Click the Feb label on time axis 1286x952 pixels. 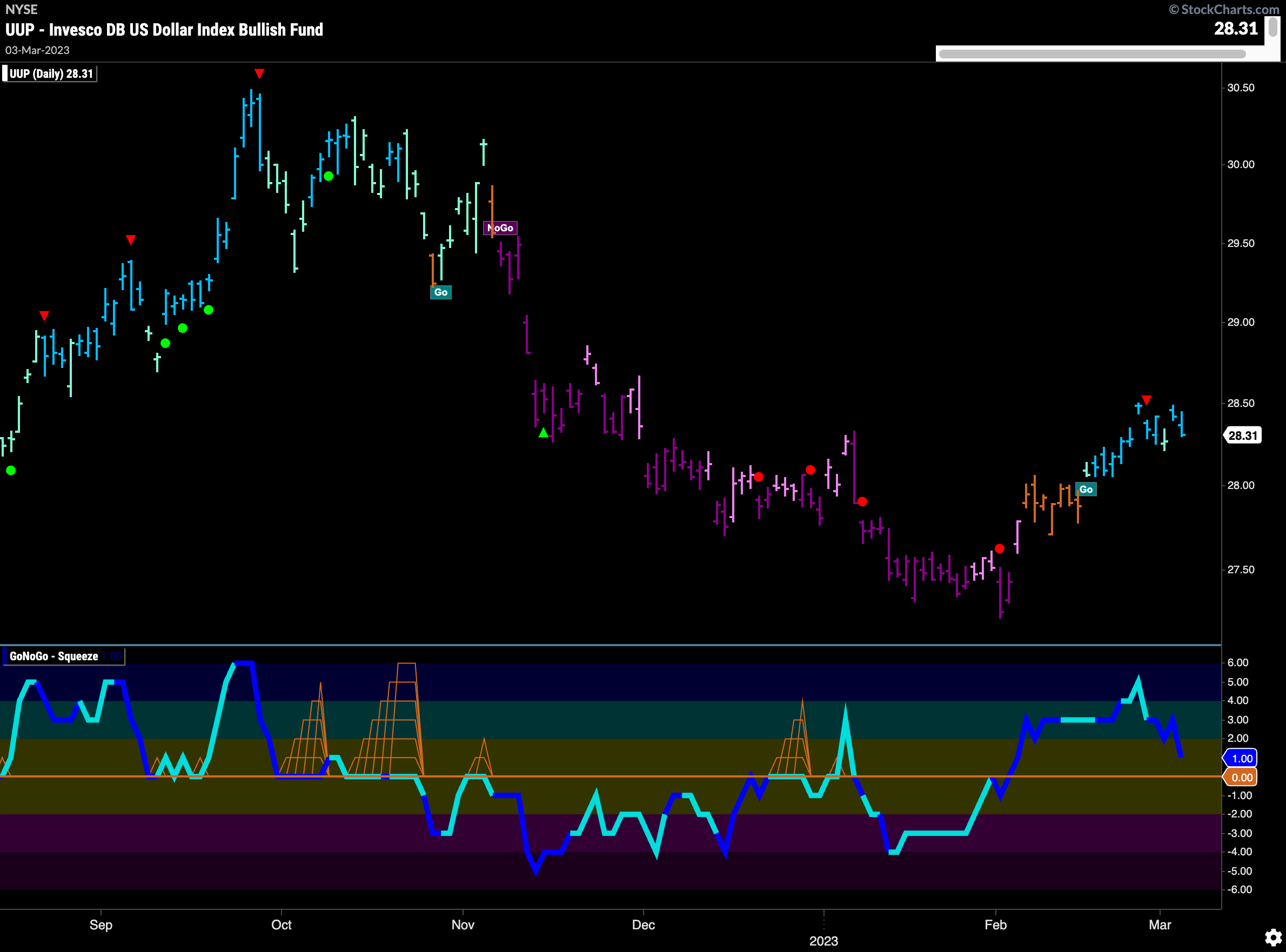(996, 925)
